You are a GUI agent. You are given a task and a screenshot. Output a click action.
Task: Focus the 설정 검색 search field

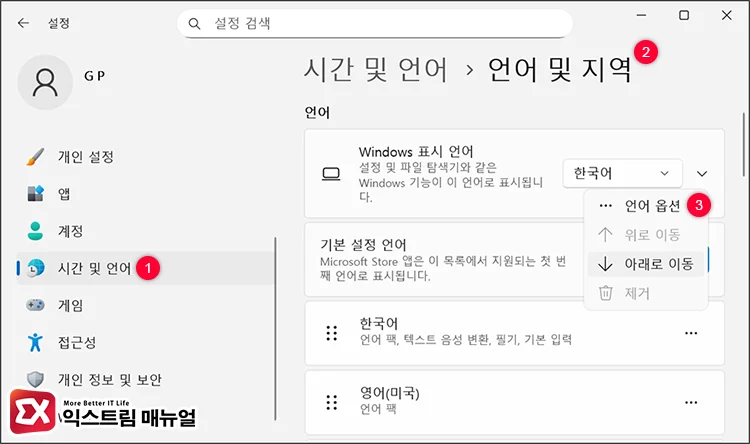point(375,23)
